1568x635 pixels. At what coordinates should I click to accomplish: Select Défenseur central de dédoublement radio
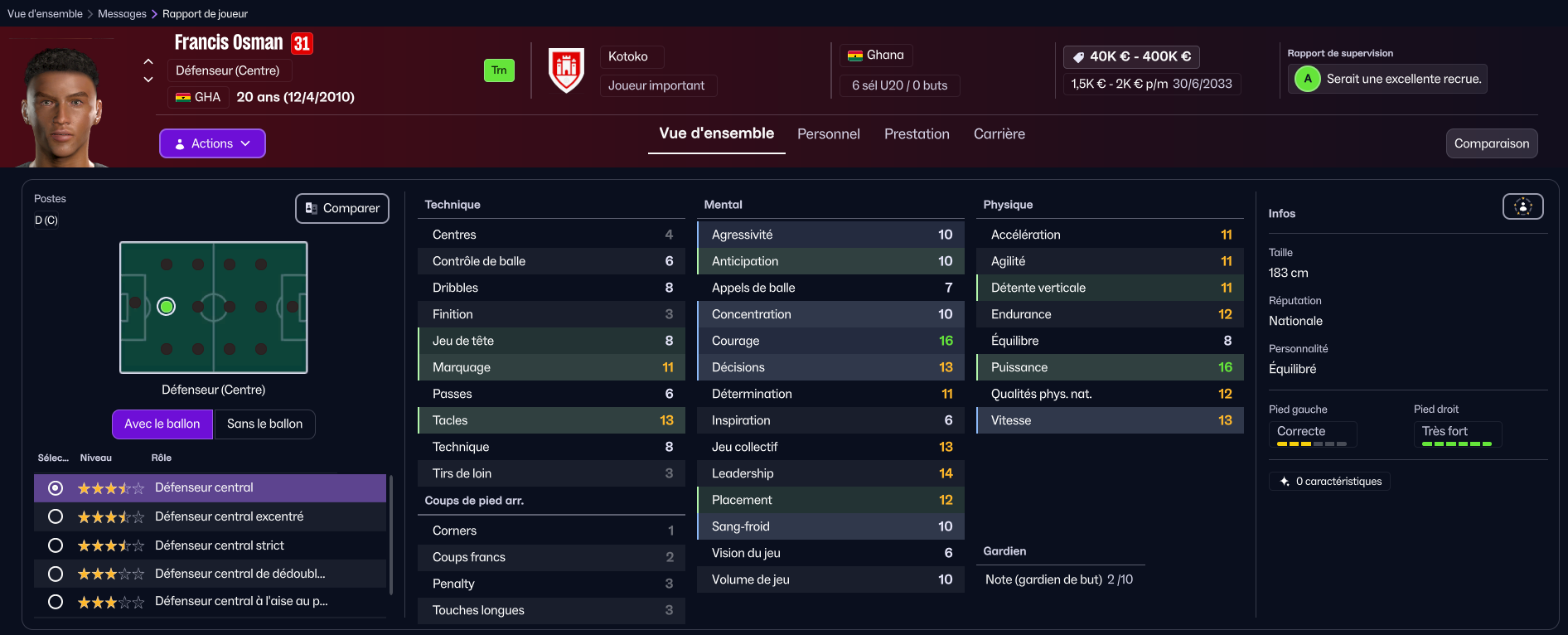[x=56, y=574]
